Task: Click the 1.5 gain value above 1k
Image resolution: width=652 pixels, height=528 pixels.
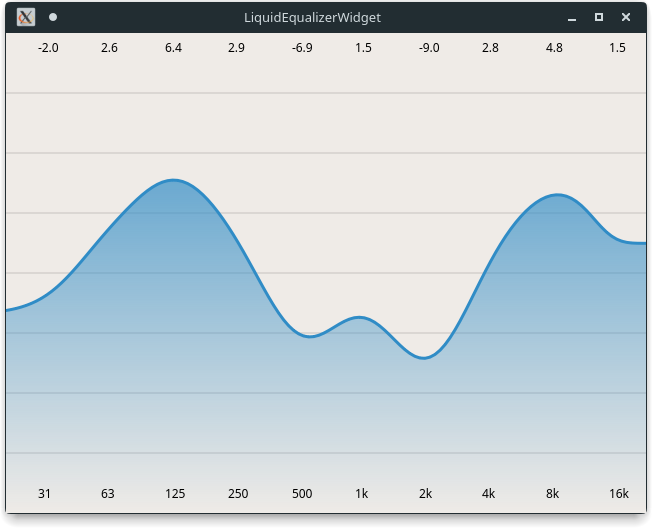Action: [363, 48]
